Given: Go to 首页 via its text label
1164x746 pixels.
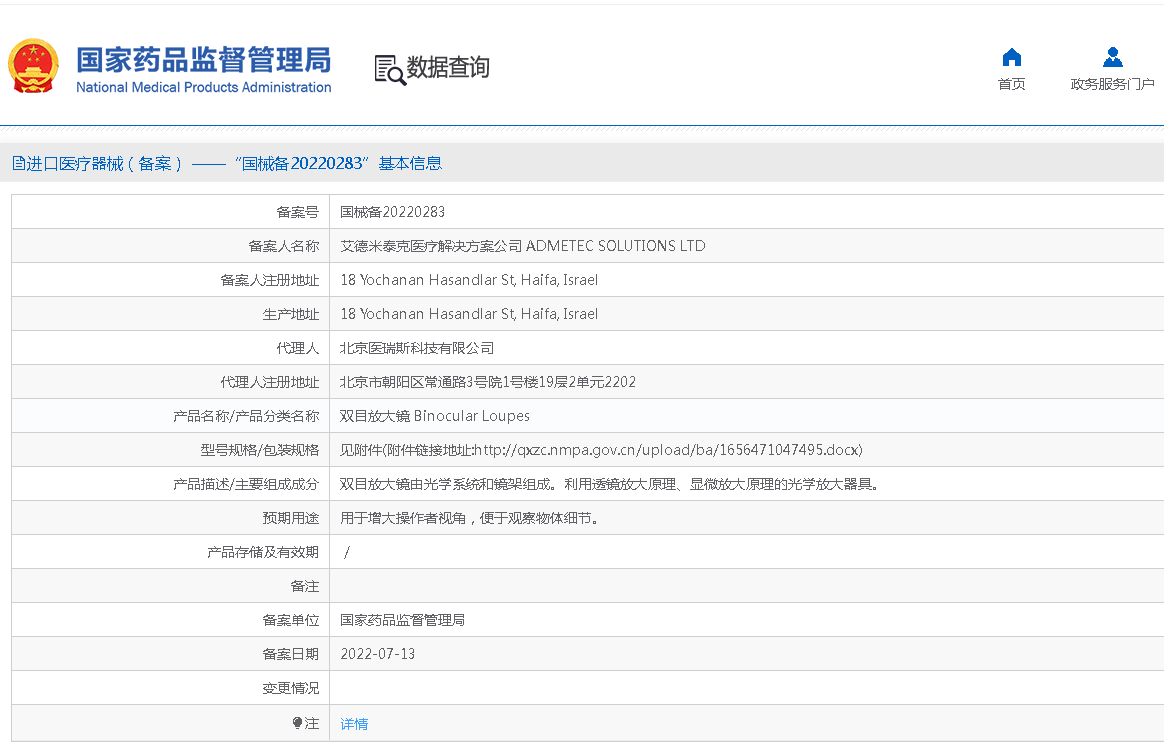Looking at the screenshot, I should click(1012, 84).
